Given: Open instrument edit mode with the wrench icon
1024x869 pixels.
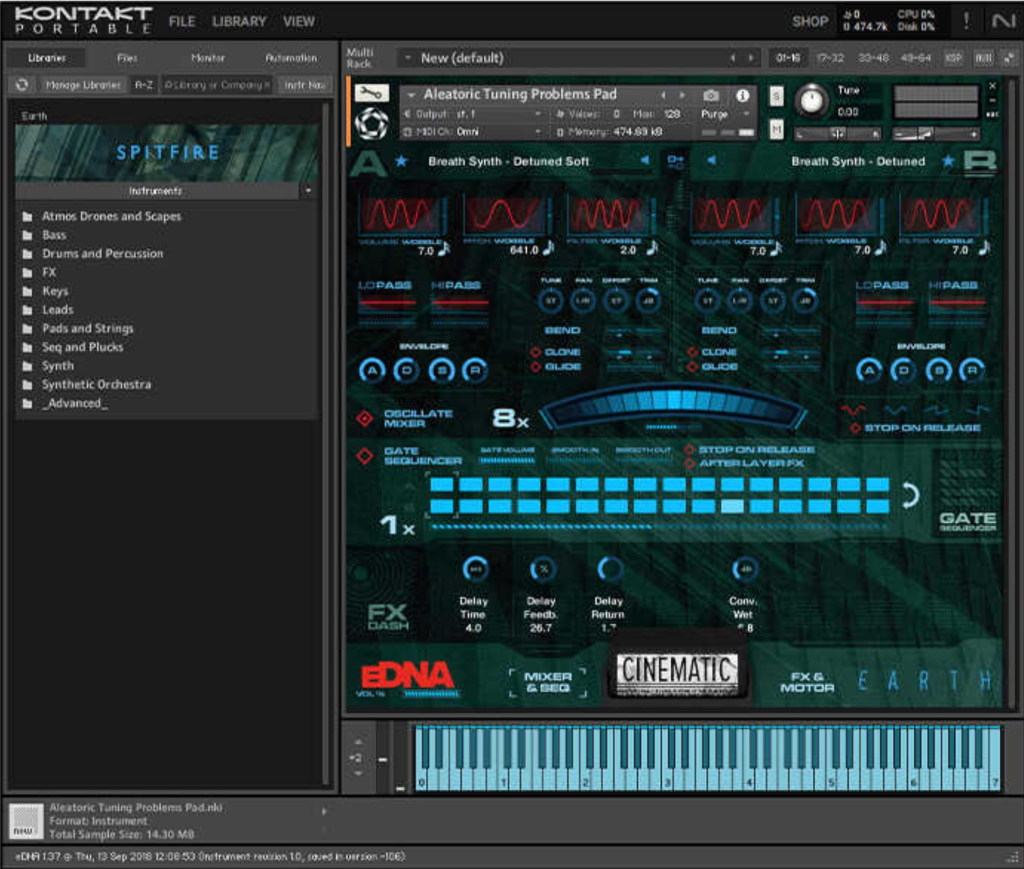Looking at the screenshot, I should 371,94.
